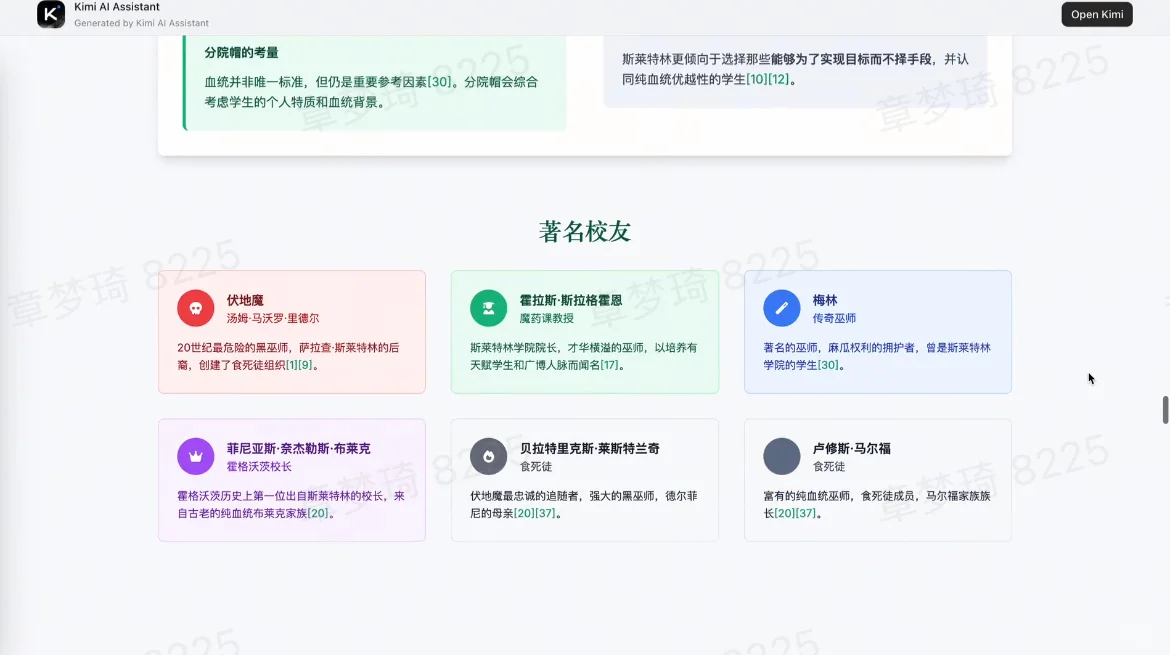1170x655 pixels.
Task: Click the red skull icon for 伏地魔
Action: (x=195, y=308)
